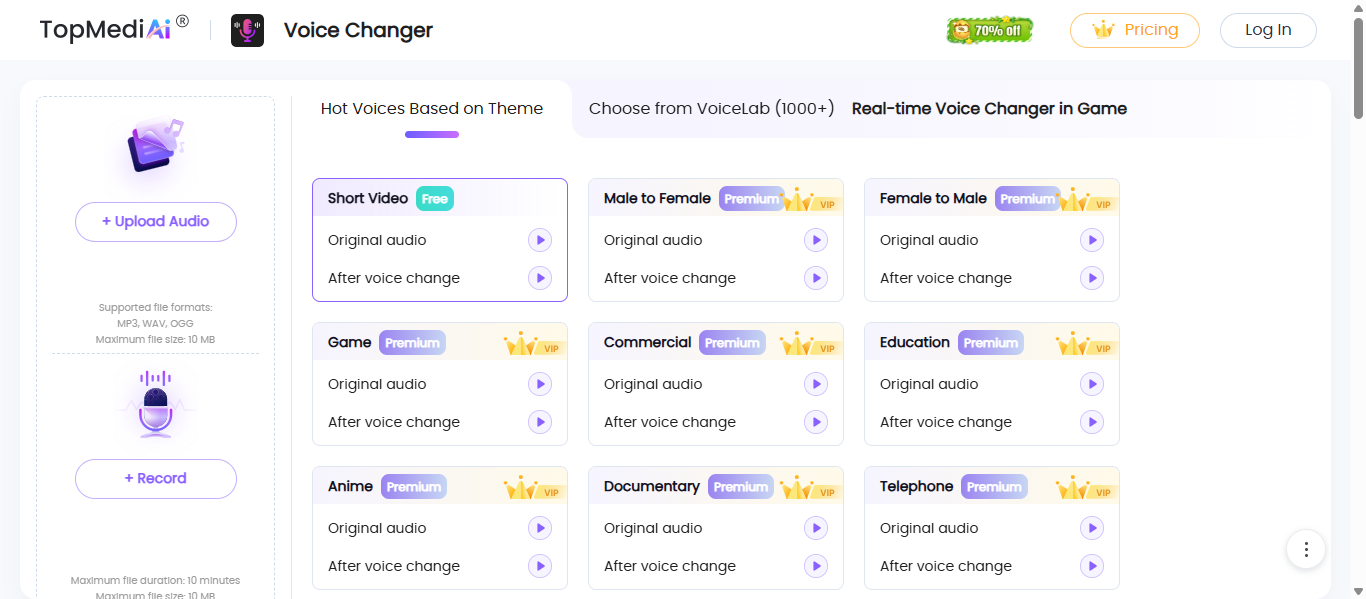Click the Voice Changer microphone app icon
Viewport: 1366px width, 599px height.
[x=247, y=30]
